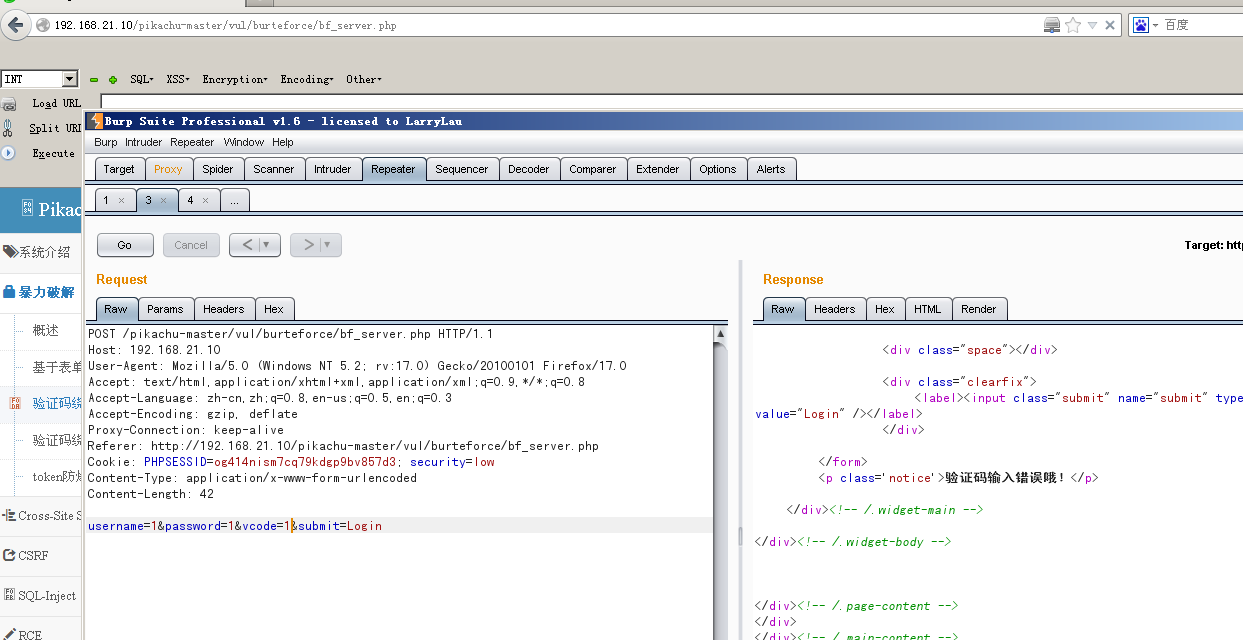Expand the HackBar Encoding dropdown menu

(x=306, y=80)
